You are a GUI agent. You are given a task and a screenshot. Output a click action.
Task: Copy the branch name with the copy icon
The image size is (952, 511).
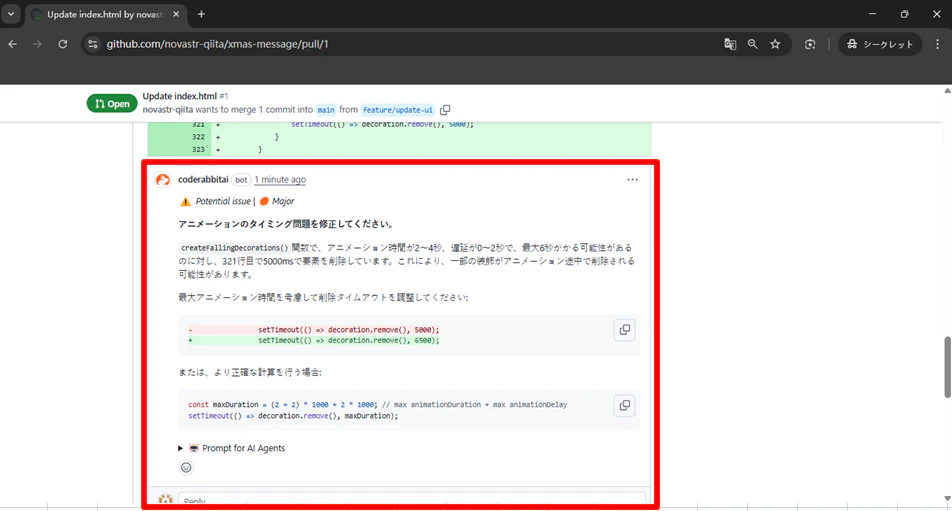pyautogui.click(x=445, y=110)
